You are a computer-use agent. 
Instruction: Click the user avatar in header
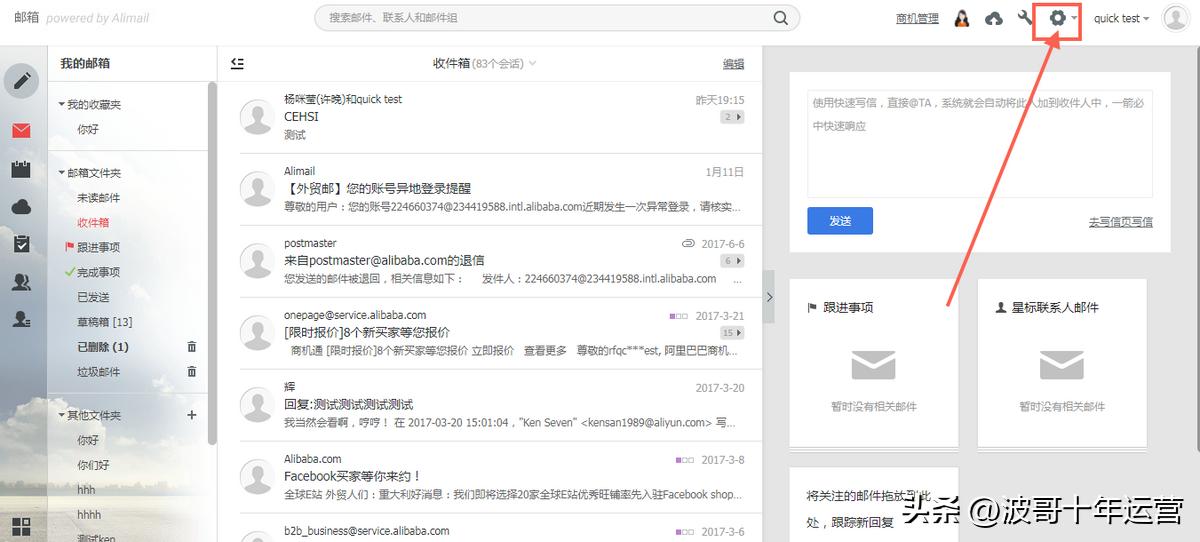click(1175, 18)
